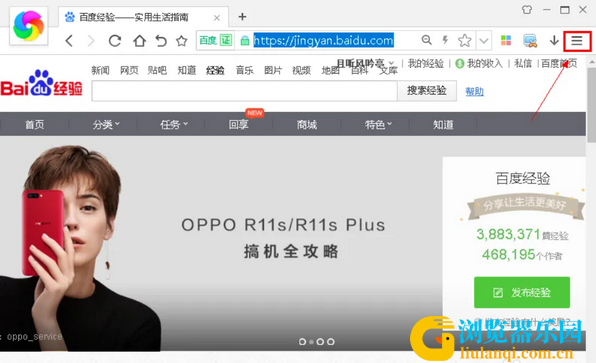Select the second banner carousel dot
Image resolution: width=596 pixels, height=363 pixels.
point(312,342)
